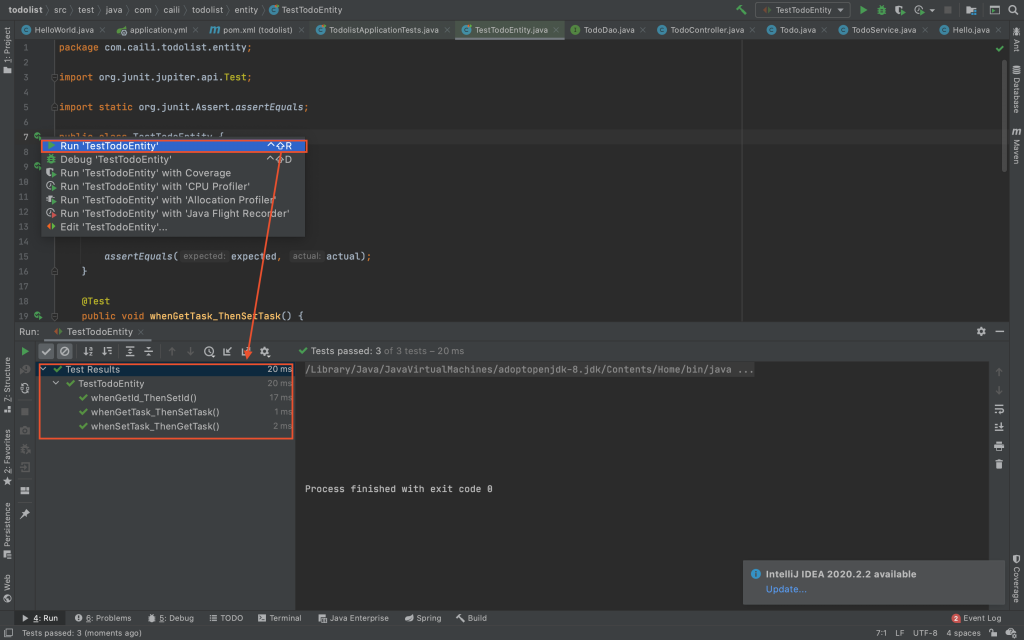The height and width of the screenshot is (640, 1024).
Task: Click the Stop square in top toolbar
Action: (948, 10)
